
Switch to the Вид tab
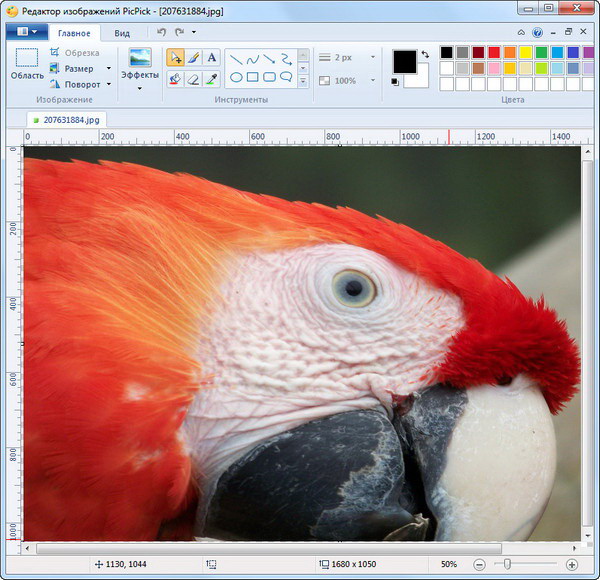click(x=122, y=33)
